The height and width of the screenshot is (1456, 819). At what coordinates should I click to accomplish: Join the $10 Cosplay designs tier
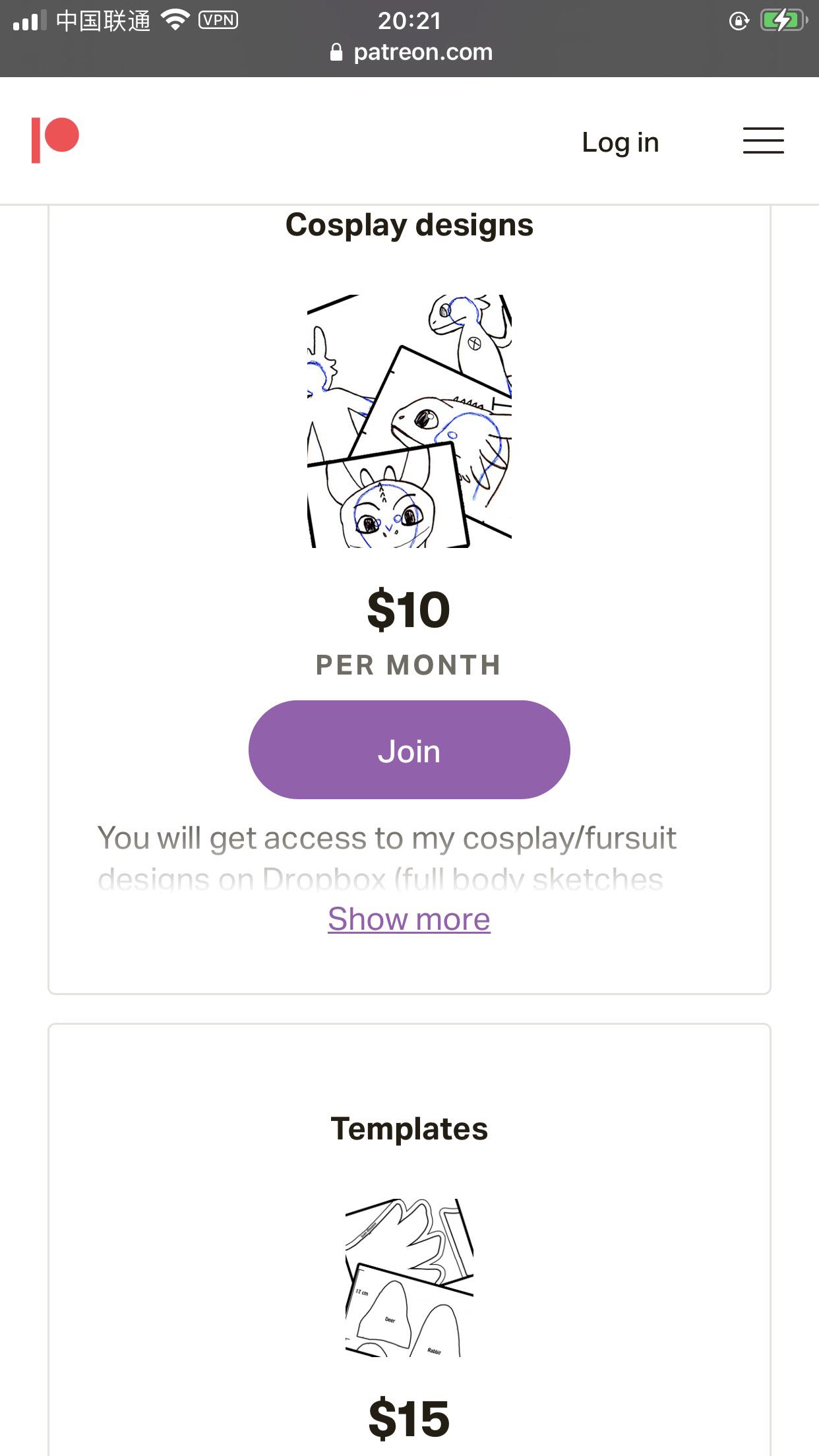pyautogui.click(x=409, y=750)
